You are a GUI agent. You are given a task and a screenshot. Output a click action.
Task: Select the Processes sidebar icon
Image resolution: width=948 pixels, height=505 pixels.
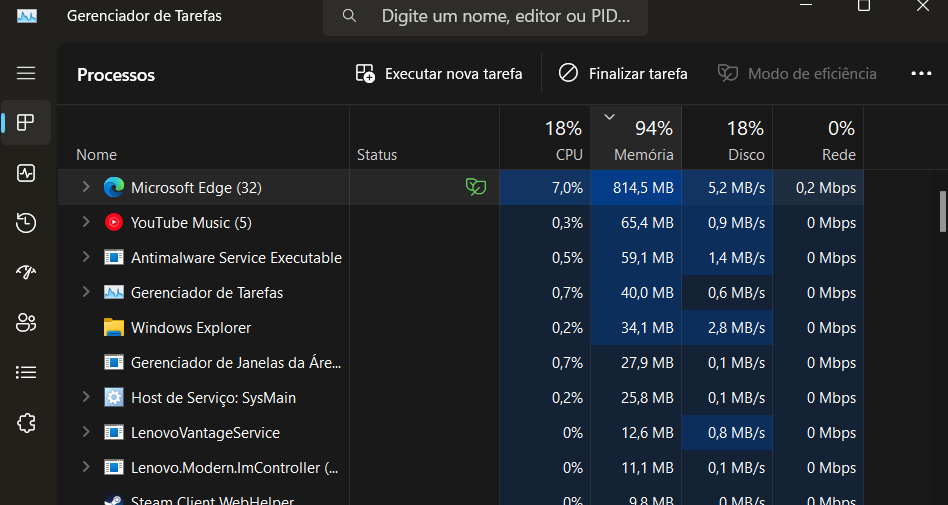pos(26,123)
